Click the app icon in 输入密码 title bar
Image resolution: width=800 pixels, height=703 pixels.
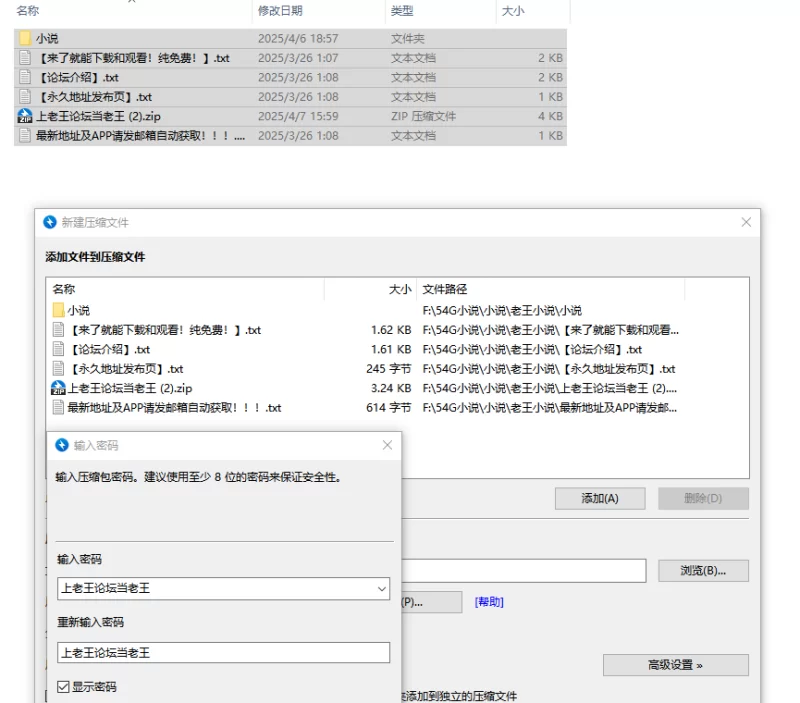click(x=62, y=445)
